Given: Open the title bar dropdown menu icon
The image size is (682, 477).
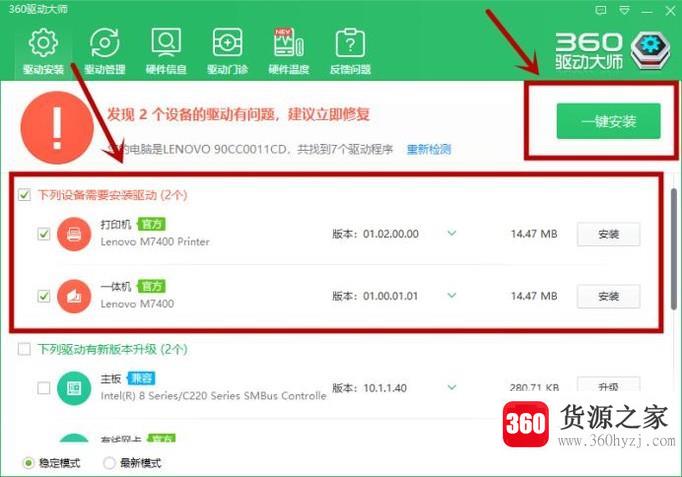Looking at the screenshot, I should [x=625, y=10].
